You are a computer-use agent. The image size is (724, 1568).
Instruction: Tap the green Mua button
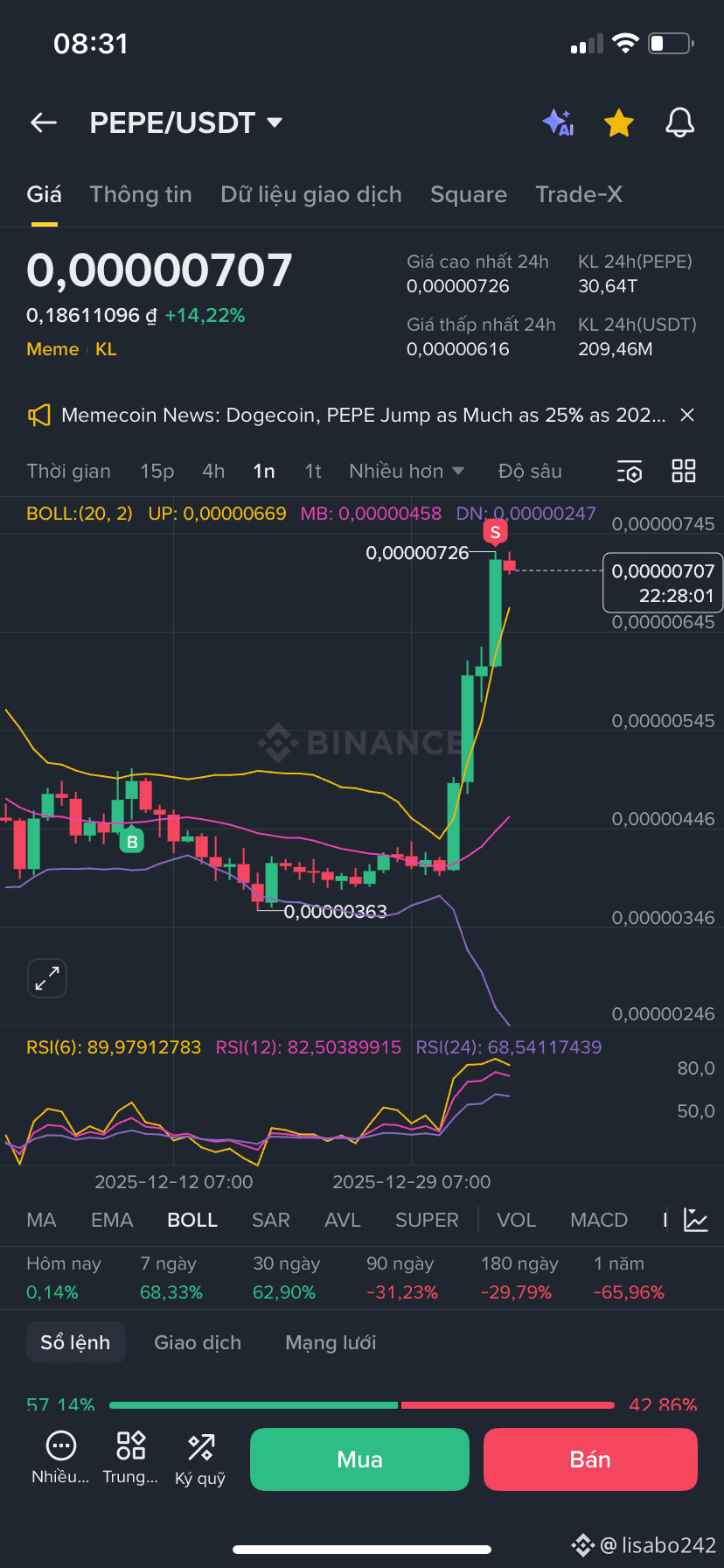pos(359,1459)
